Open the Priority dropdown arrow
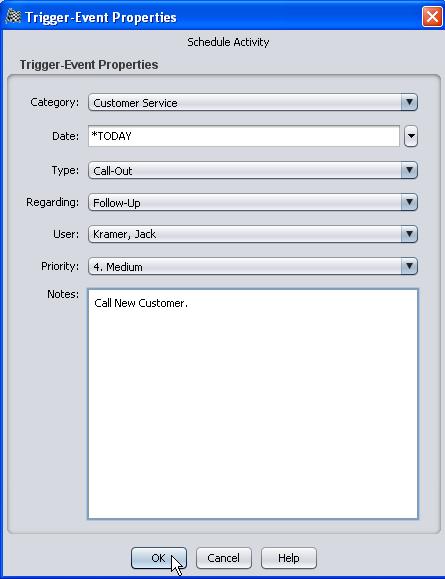 point(409,266)
